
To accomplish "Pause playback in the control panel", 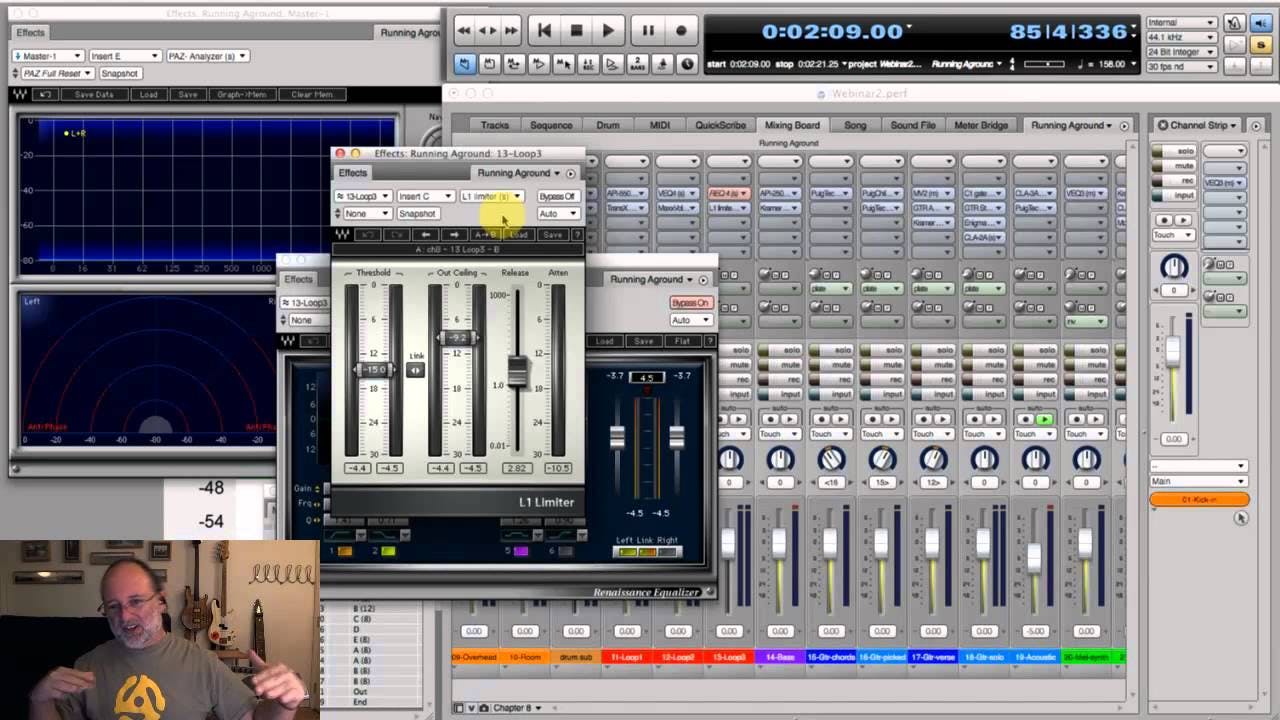I will coord(648,31).
